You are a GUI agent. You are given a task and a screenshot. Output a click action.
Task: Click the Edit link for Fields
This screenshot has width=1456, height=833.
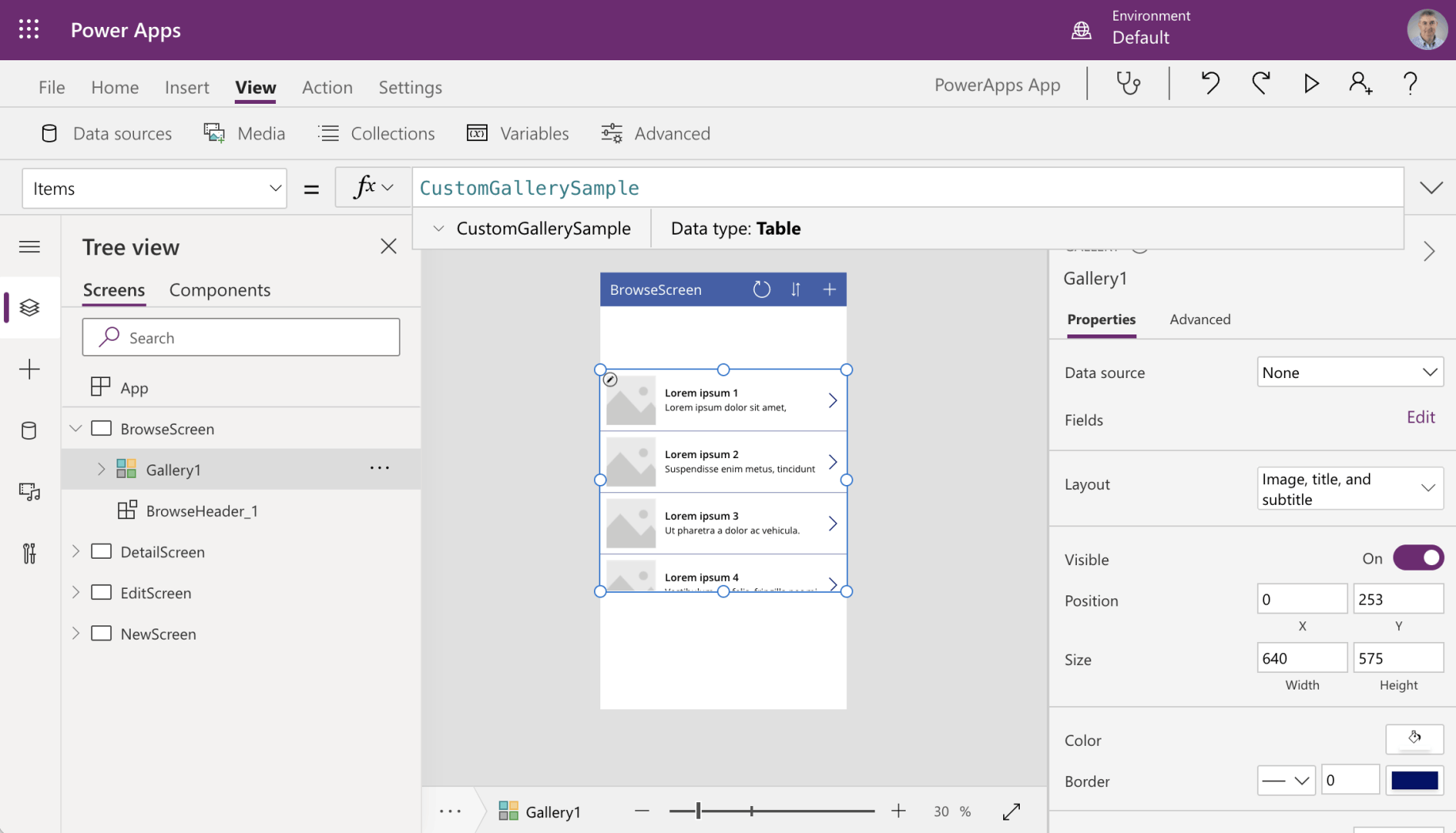(1420, 418)
